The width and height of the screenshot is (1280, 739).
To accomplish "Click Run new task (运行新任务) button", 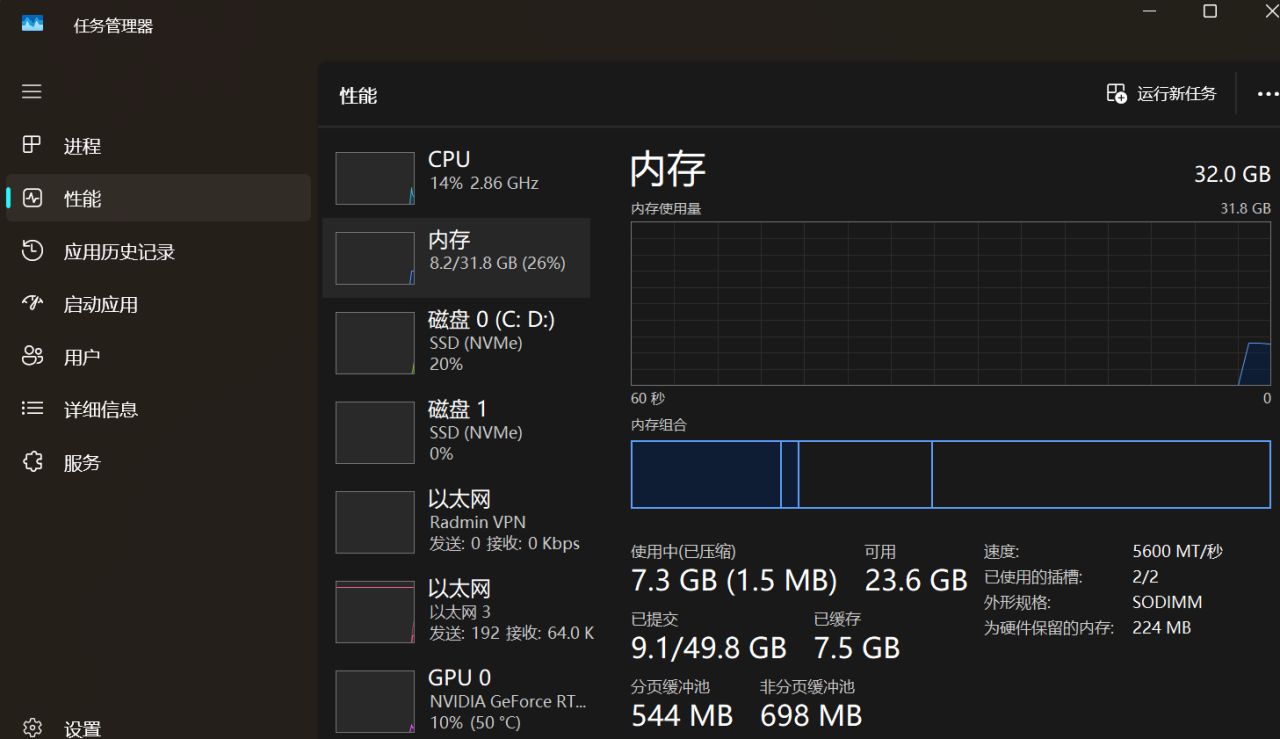I will (x=1161, y=94).
